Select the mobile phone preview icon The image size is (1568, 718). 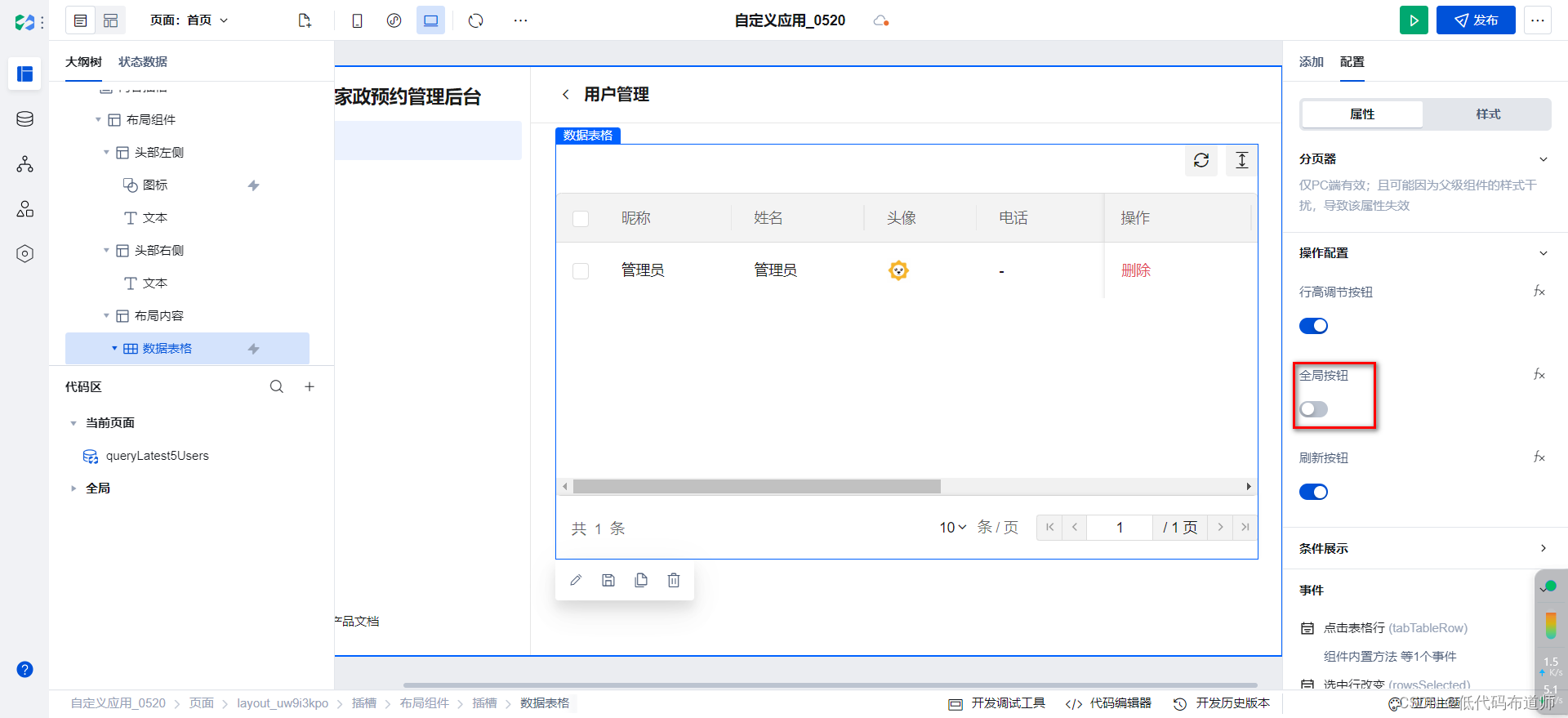tap(357, 20)
